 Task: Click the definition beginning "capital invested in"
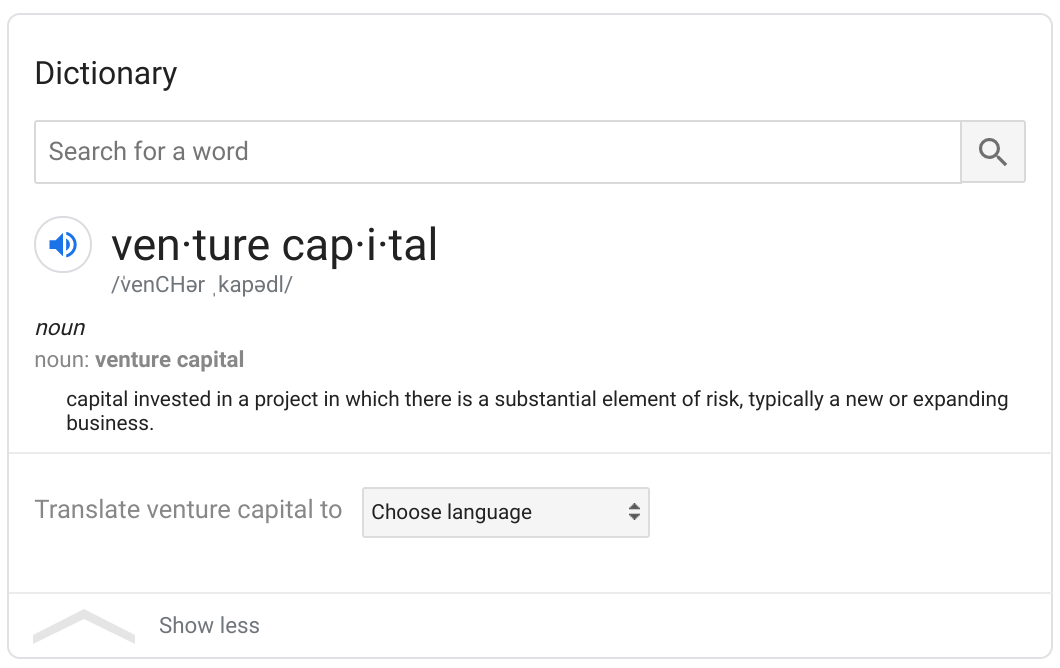point(537,411)
